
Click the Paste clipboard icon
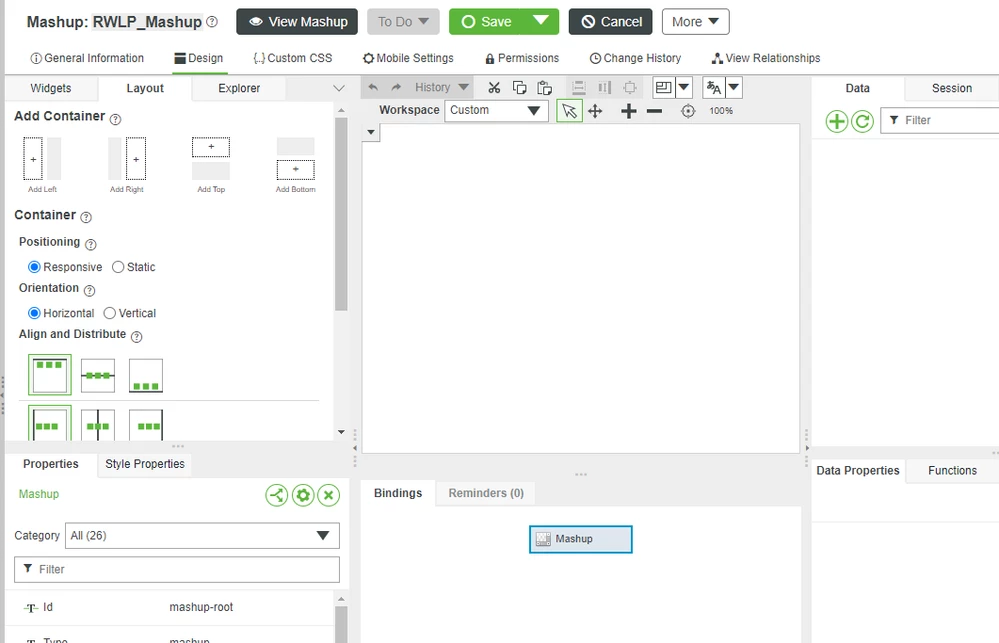point(544,87)
